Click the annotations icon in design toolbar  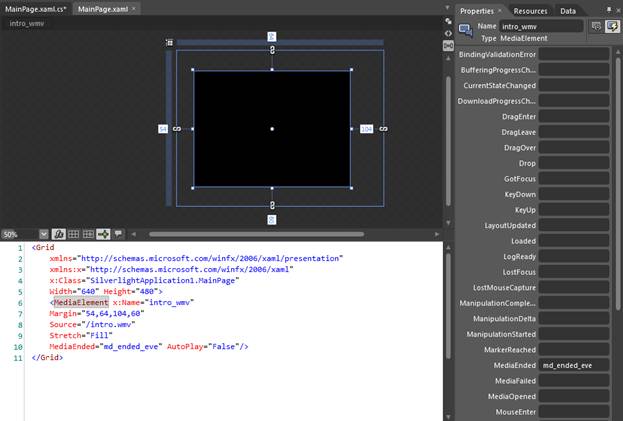pyautogui.click(x=118, y=233)
